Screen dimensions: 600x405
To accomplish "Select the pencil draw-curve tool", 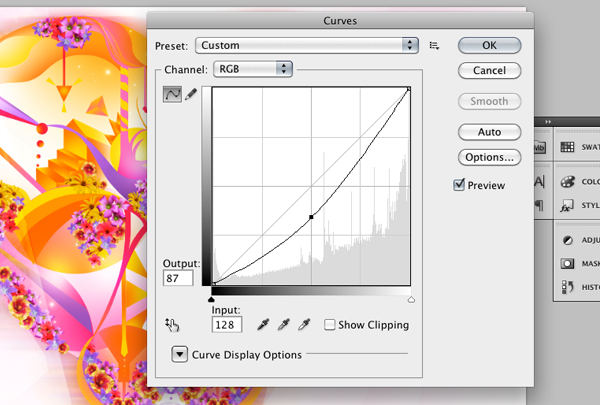I will click(191, 94).
